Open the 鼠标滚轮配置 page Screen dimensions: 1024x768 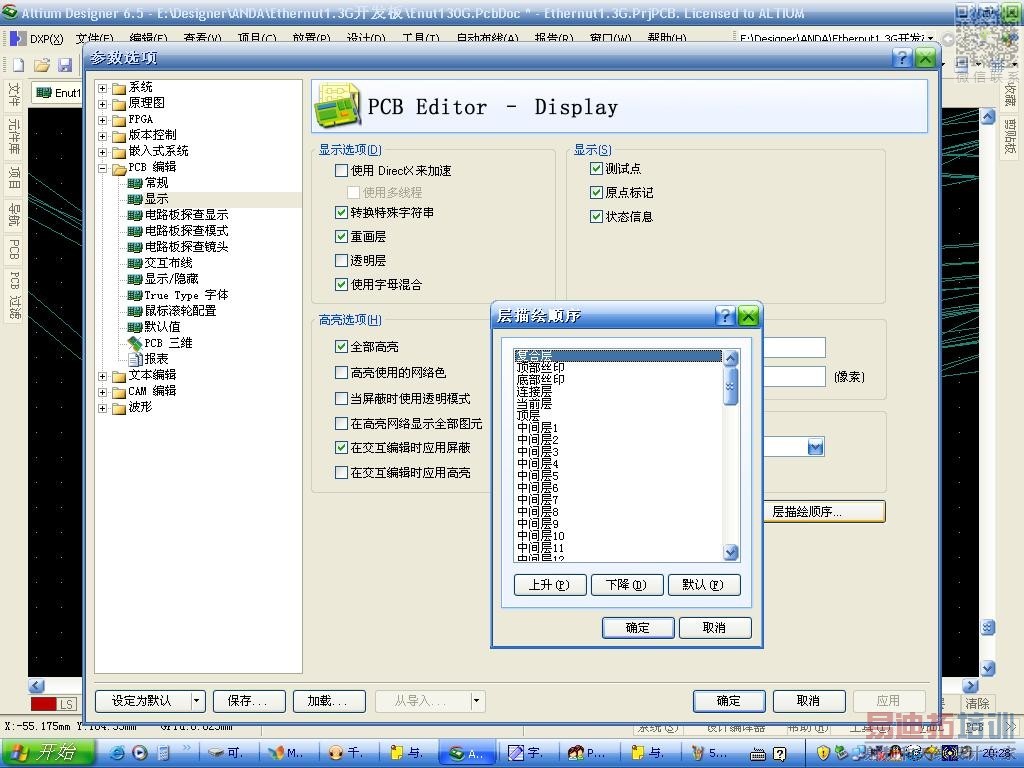coord(180,311)
